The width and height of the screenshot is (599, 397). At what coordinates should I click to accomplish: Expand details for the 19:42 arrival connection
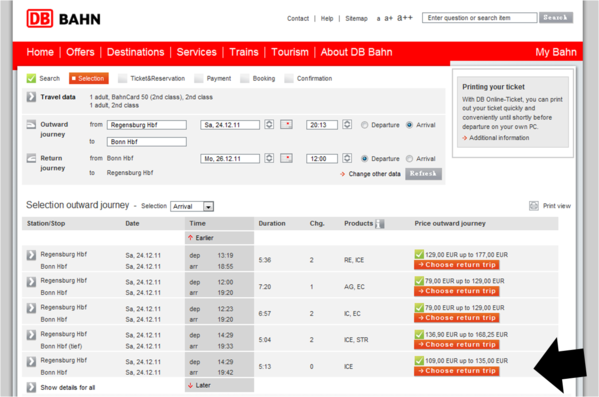tap(31, 361)
